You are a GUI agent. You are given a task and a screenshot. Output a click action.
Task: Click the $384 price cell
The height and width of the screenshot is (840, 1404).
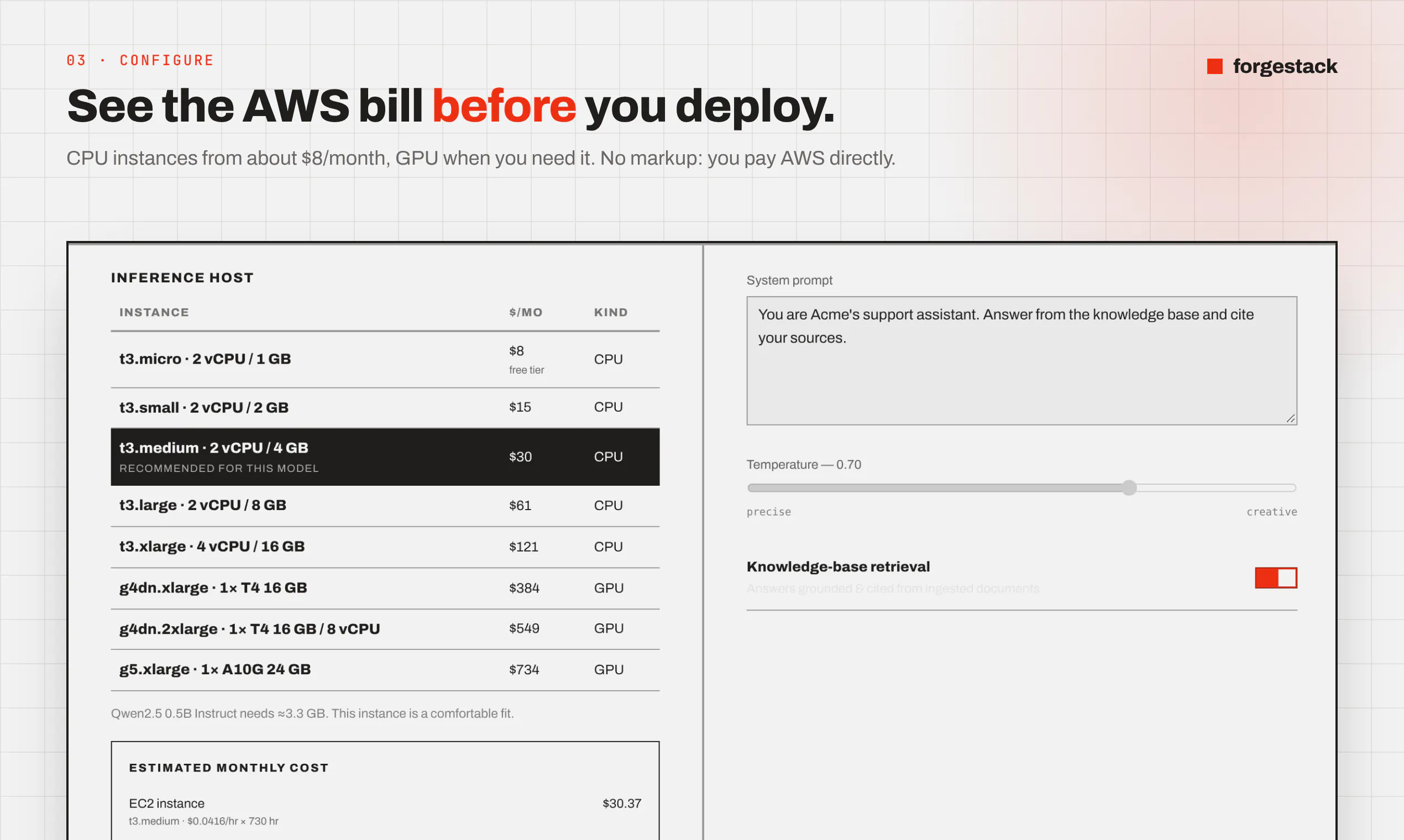[x=523, y=588]
